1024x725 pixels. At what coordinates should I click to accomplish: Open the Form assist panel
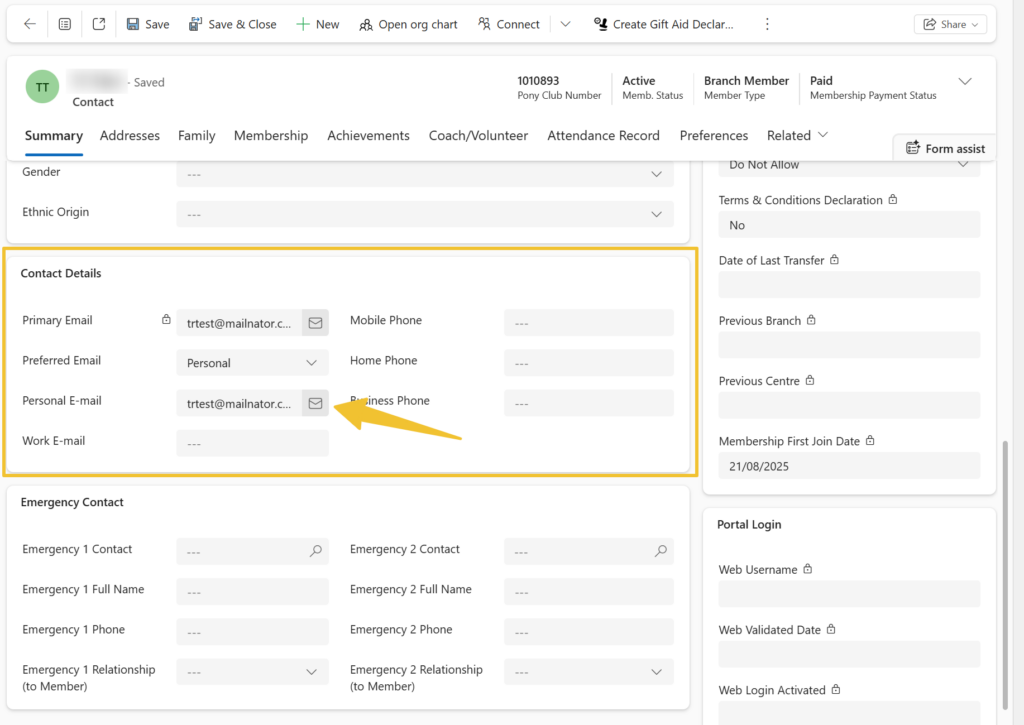pos(945,148)
